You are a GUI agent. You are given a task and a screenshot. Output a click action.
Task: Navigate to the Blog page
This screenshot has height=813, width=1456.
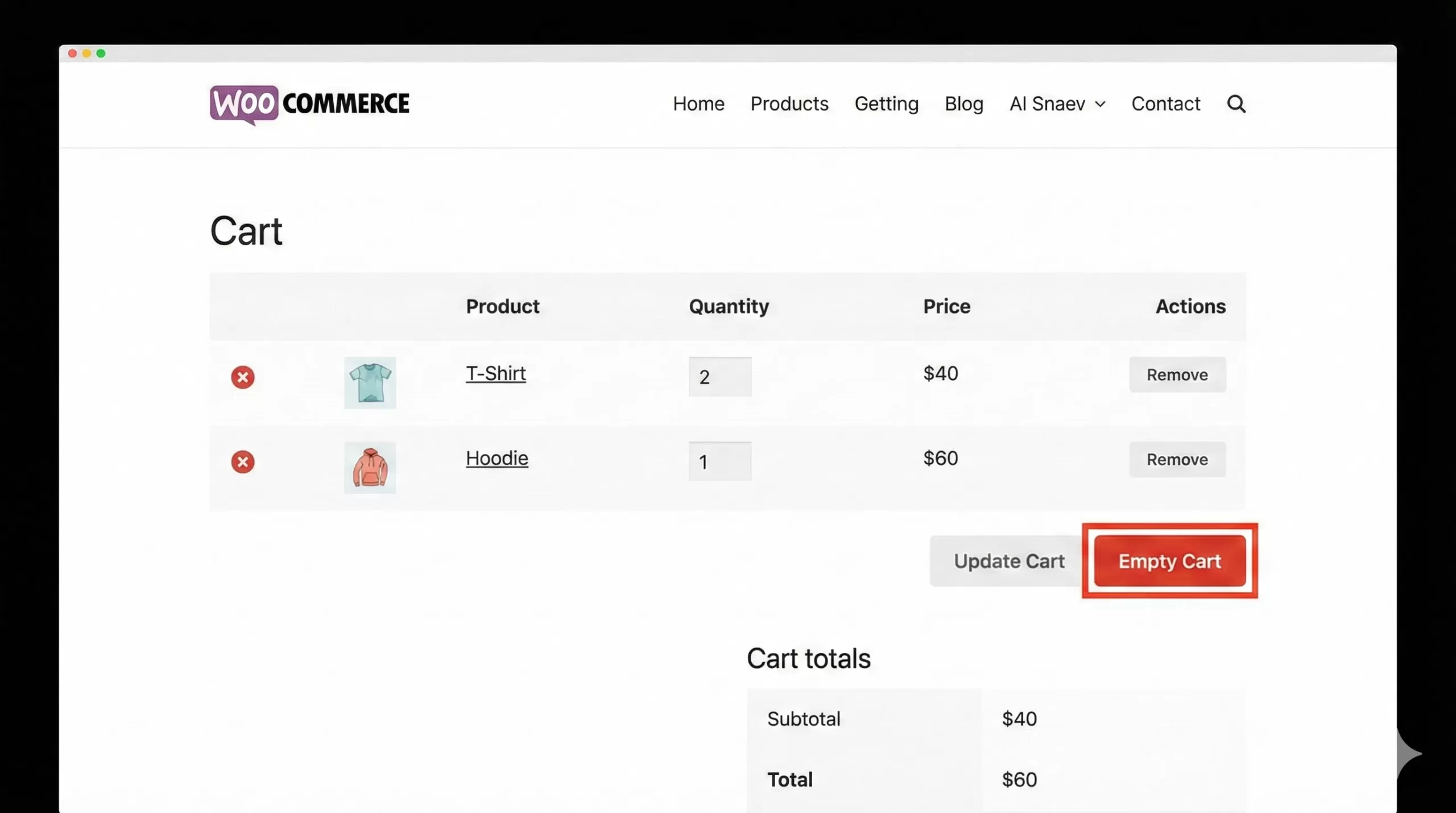click(x=963, y=104)
